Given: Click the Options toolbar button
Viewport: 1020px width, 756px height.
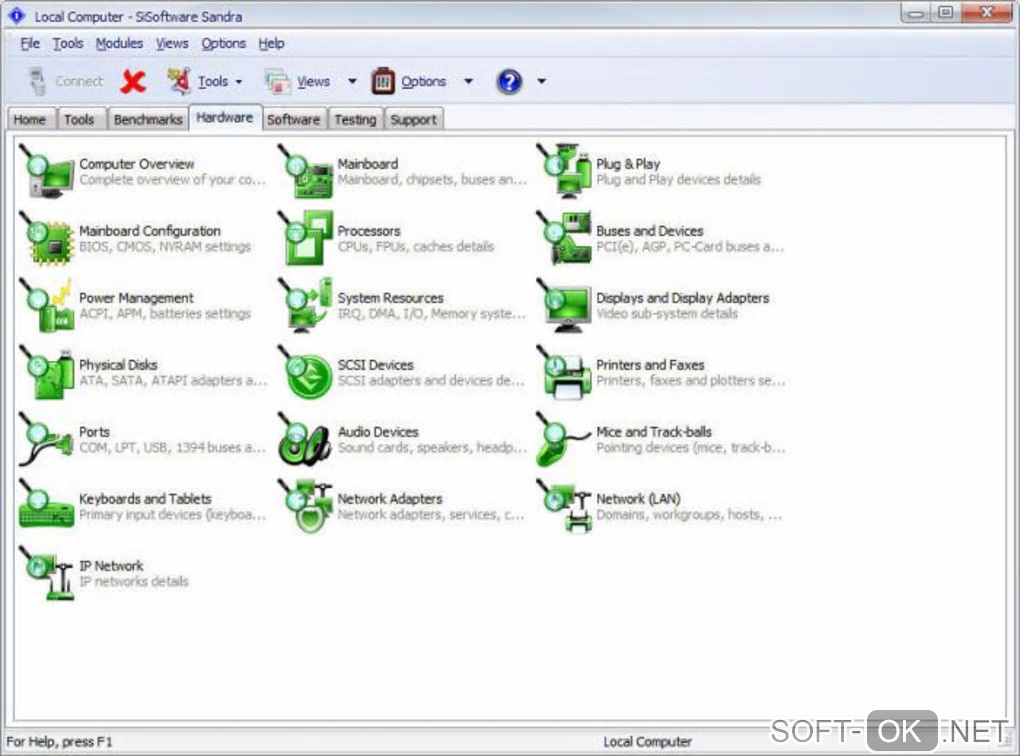Looking at the screenshot, I should 409,81.
